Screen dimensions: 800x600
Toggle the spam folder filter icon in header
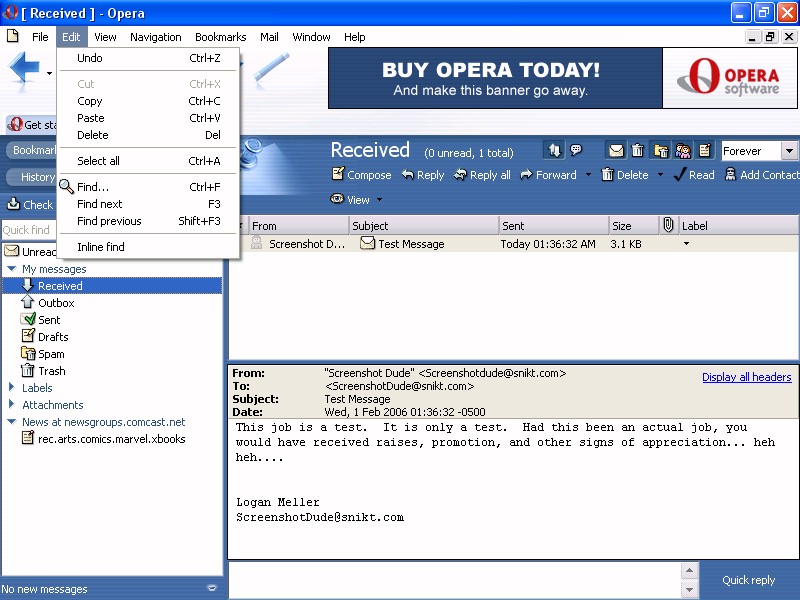661,151
